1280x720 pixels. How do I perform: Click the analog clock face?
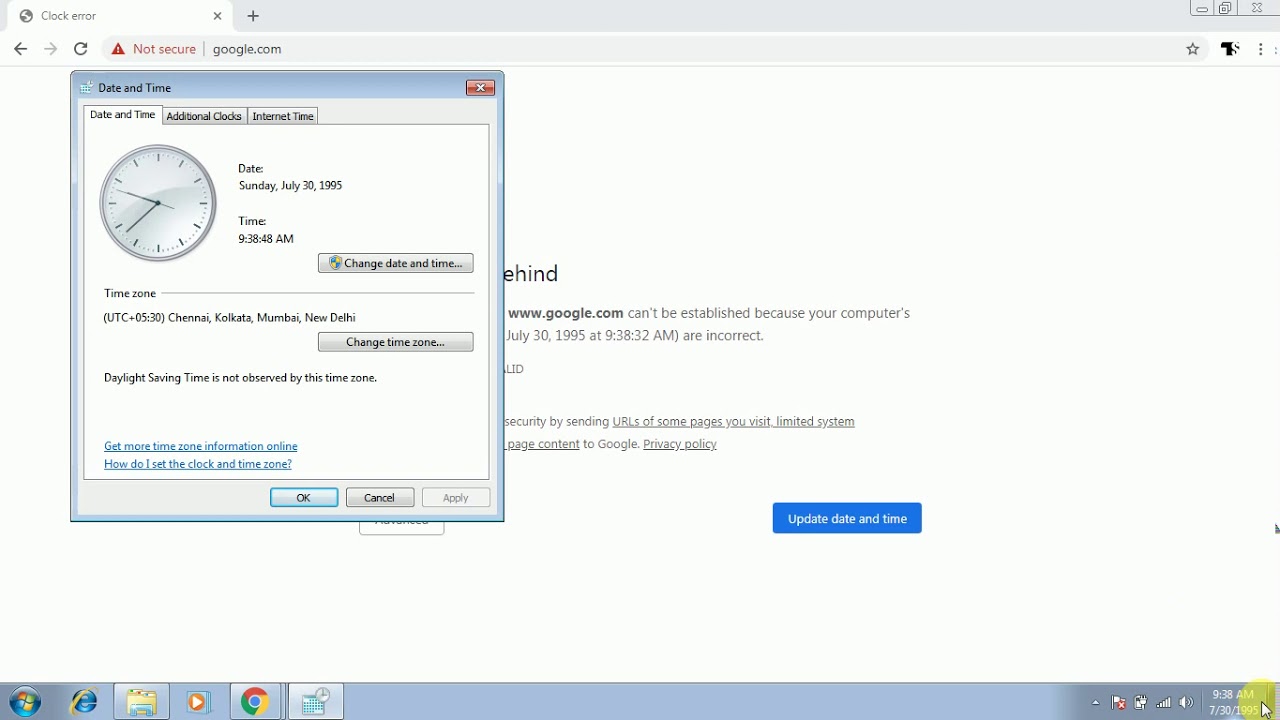tap(158, 203)
